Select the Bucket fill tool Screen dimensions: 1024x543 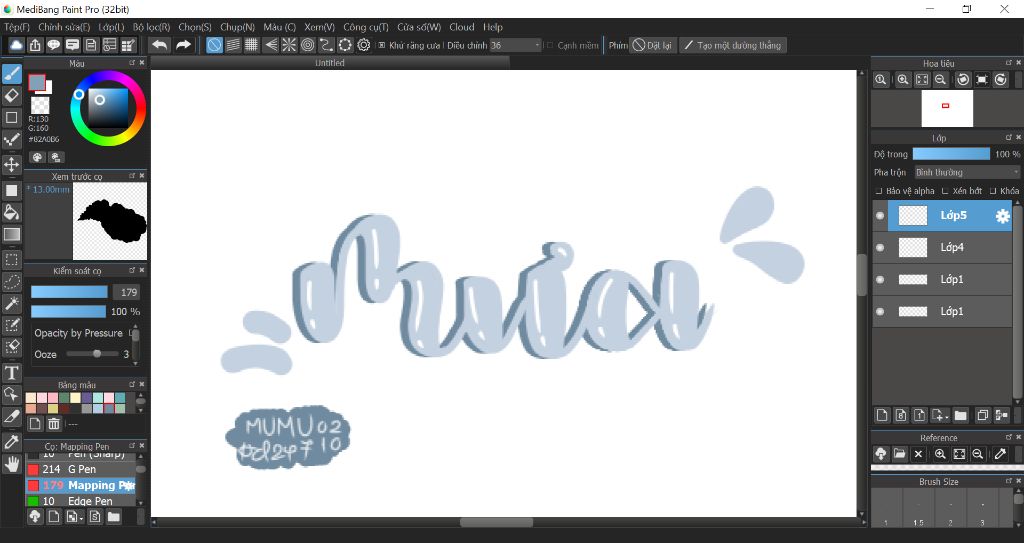[12, 212]
